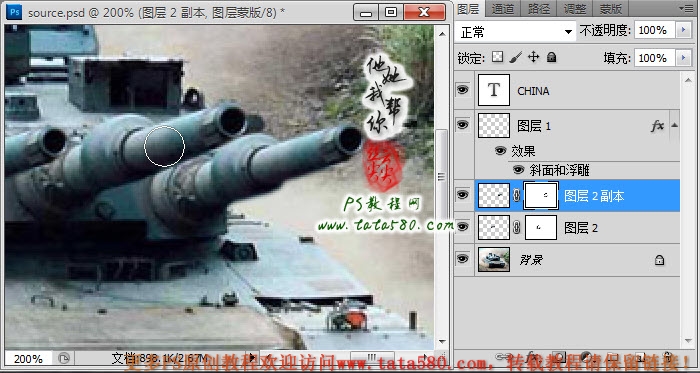Image resolution: width=700 pixels, height=373 pixels.
Task: Click the lock all padlock icon
Action: tap(552, 57)
